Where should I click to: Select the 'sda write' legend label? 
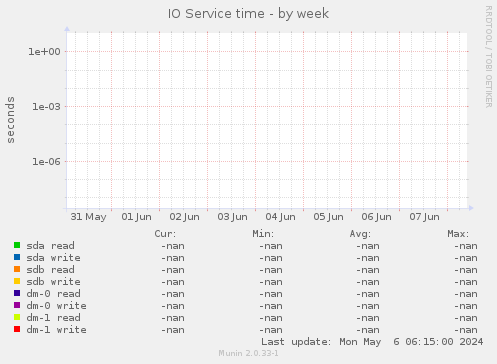click(53, 258)
